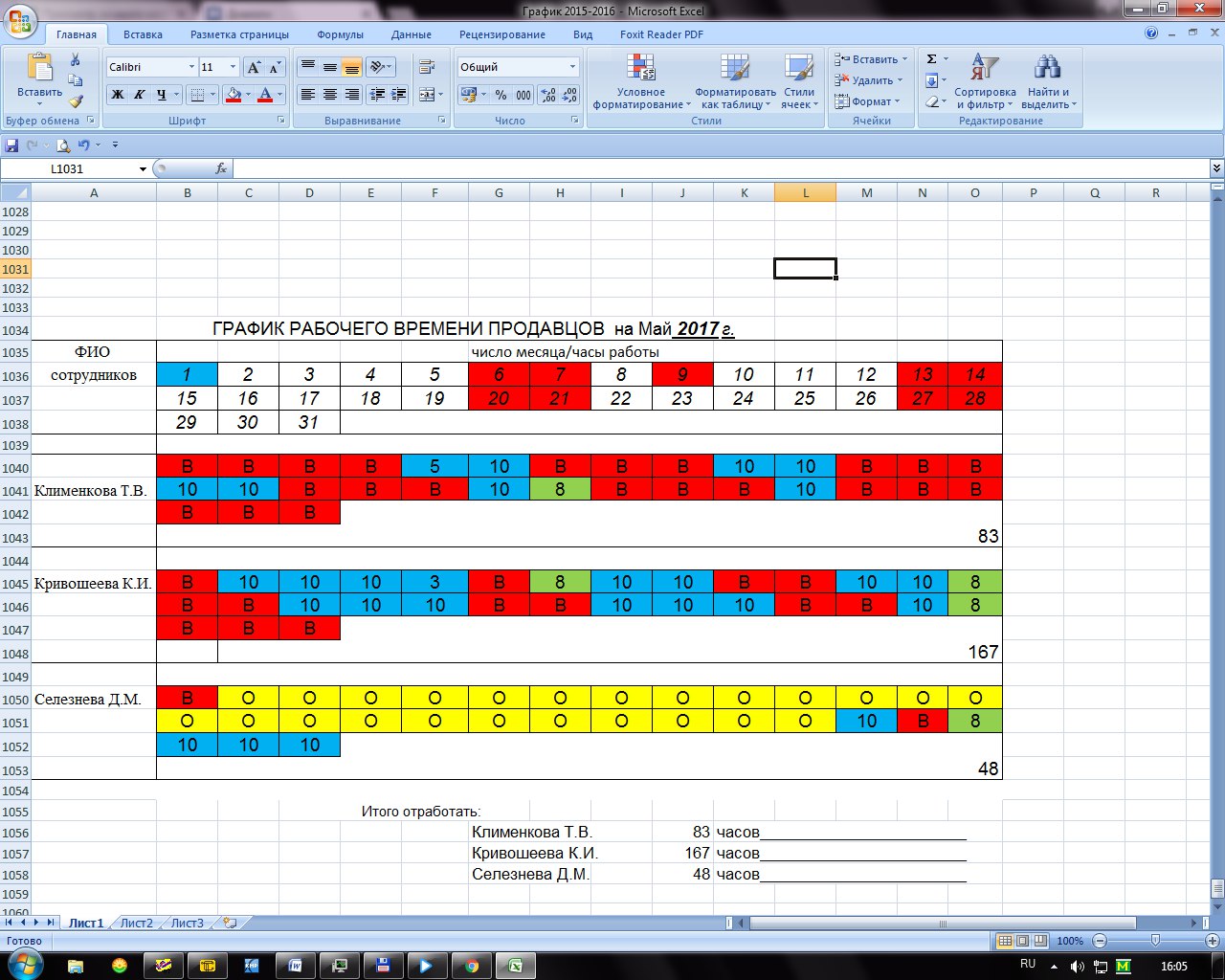Click the Cut scissors icon

(x=76, y=60)
